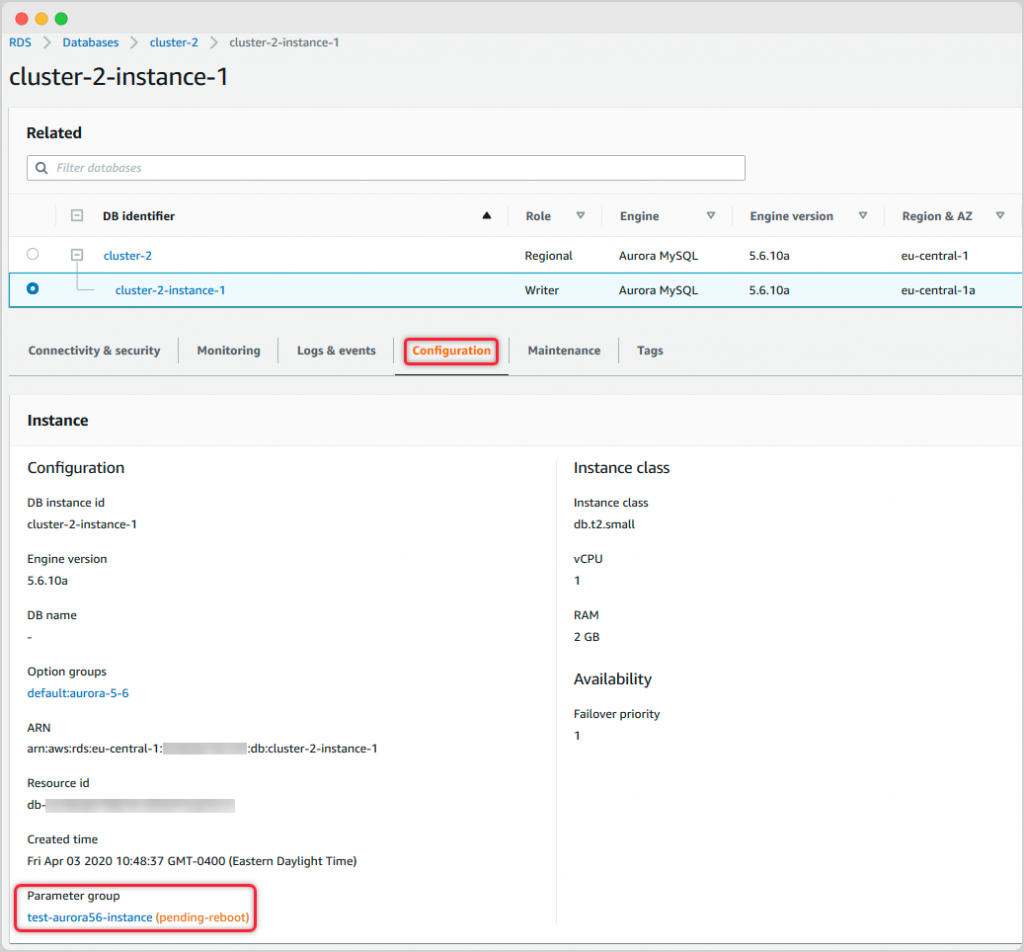Click the "db.t2.small" instance class value
Screen dimensions: 1024x952
coord(604,524)
